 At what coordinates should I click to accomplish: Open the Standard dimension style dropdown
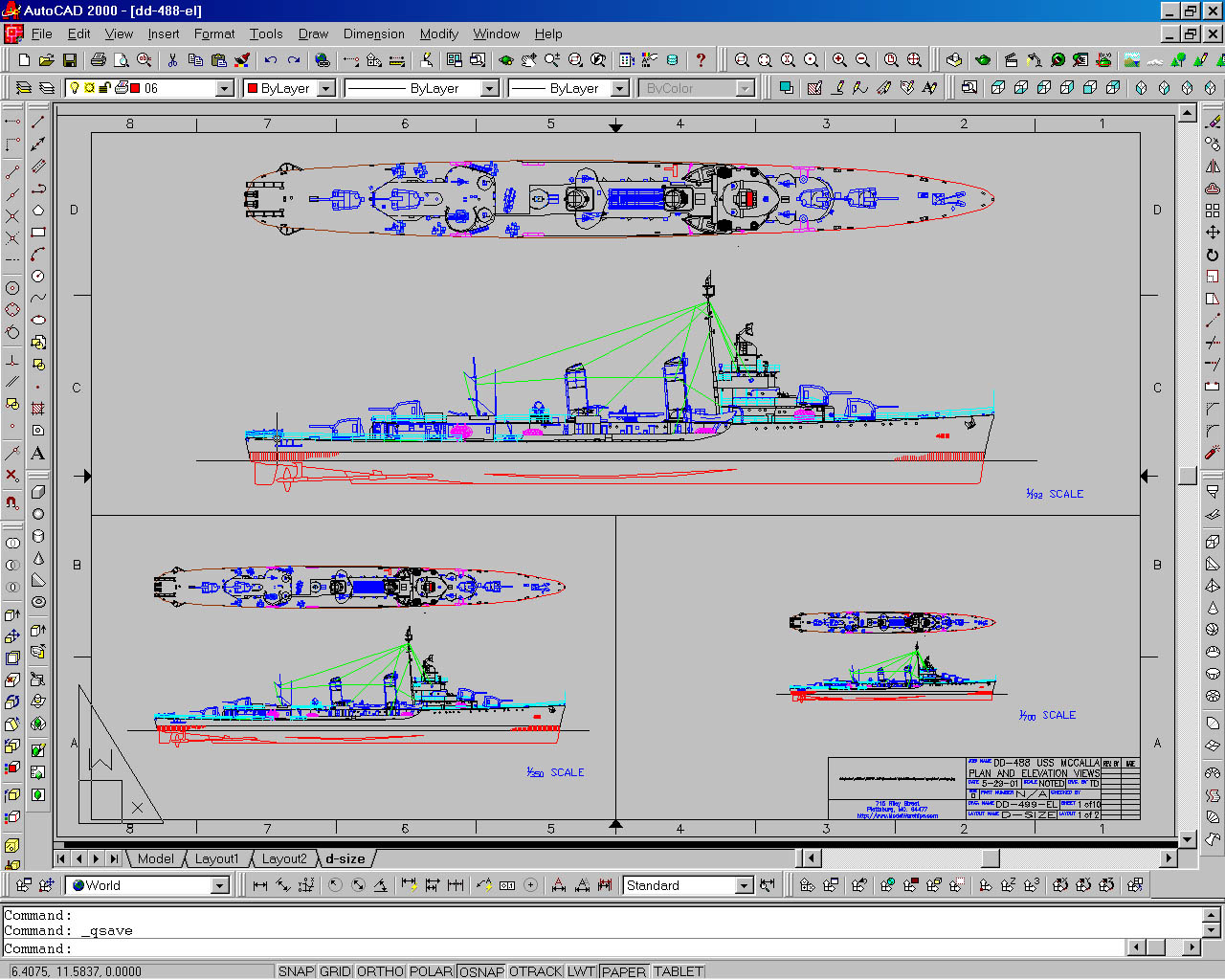coord(744,886)
